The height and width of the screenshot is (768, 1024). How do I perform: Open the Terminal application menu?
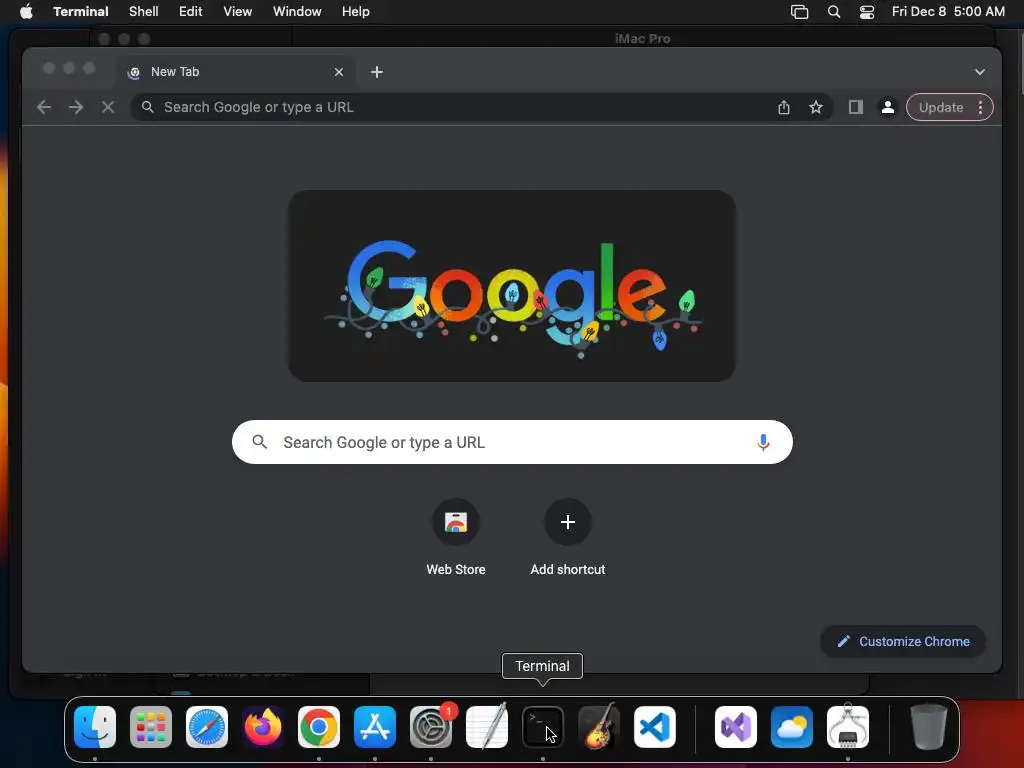(81, 12)
